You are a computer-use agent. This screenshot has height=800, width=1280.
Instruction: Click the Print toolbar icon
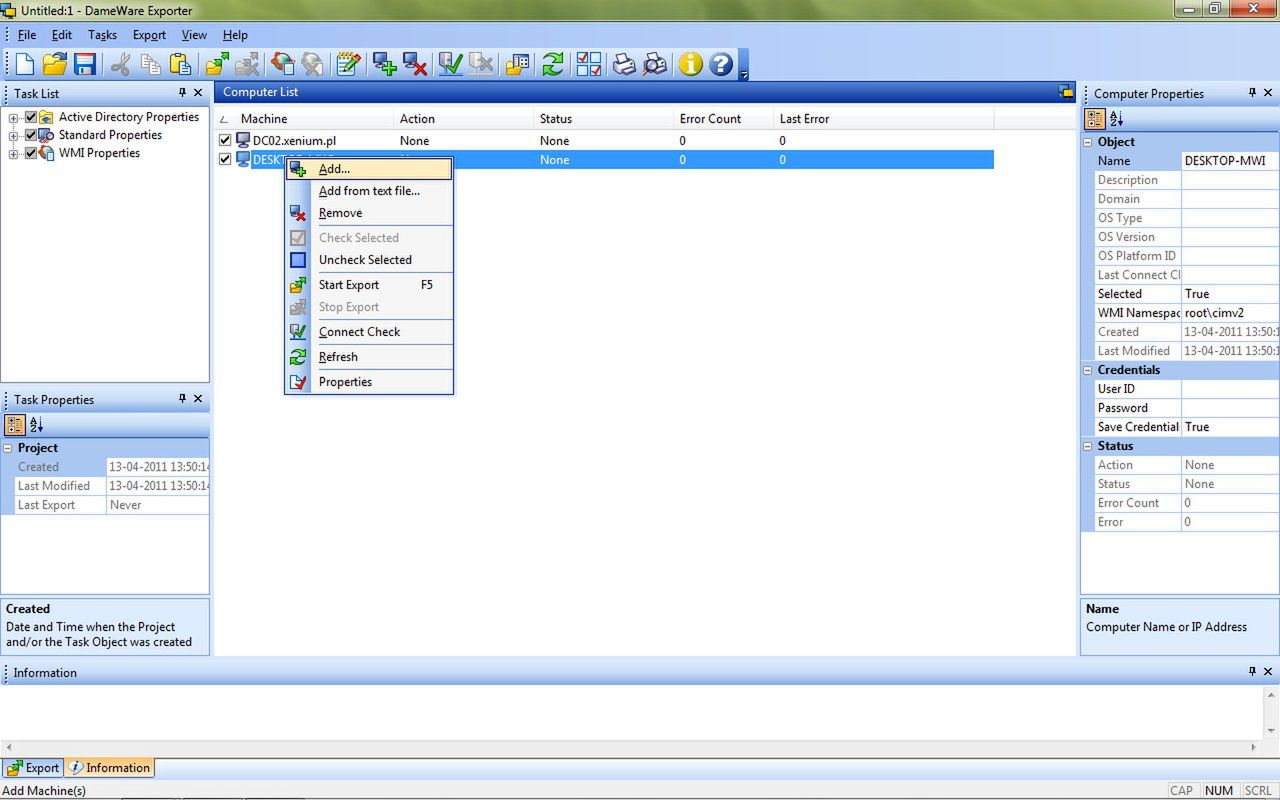tap(624, 64)
